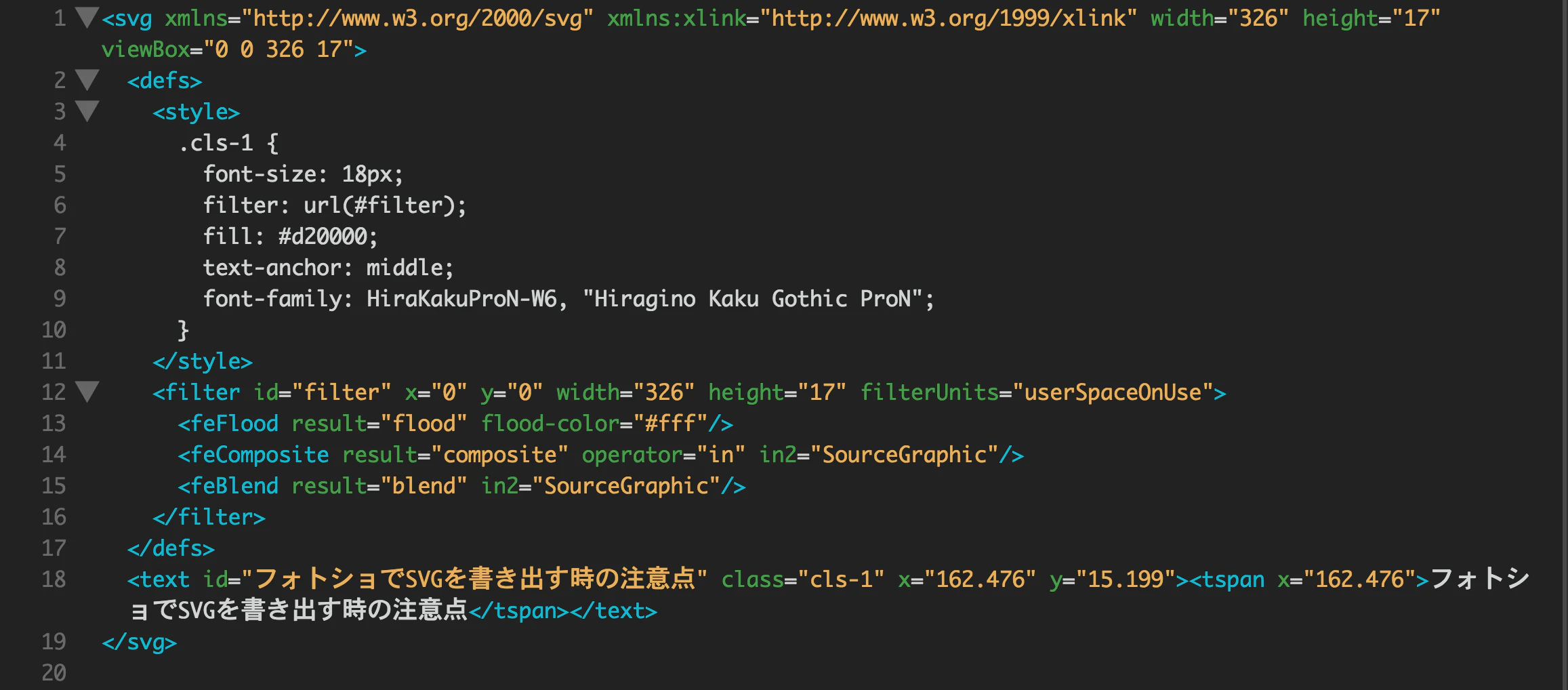The image size is (1568, 690).
Task: Click the y="15.199" attribute
Action: point(1113,580)
